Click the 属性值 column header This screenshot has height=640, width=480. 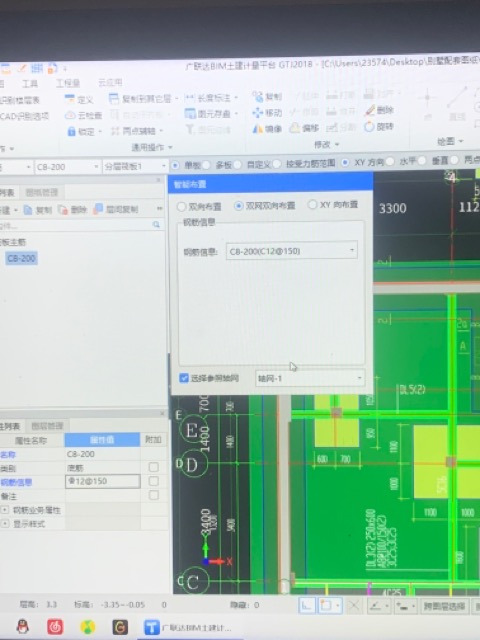pyautogui.click(x=102, y=440)
